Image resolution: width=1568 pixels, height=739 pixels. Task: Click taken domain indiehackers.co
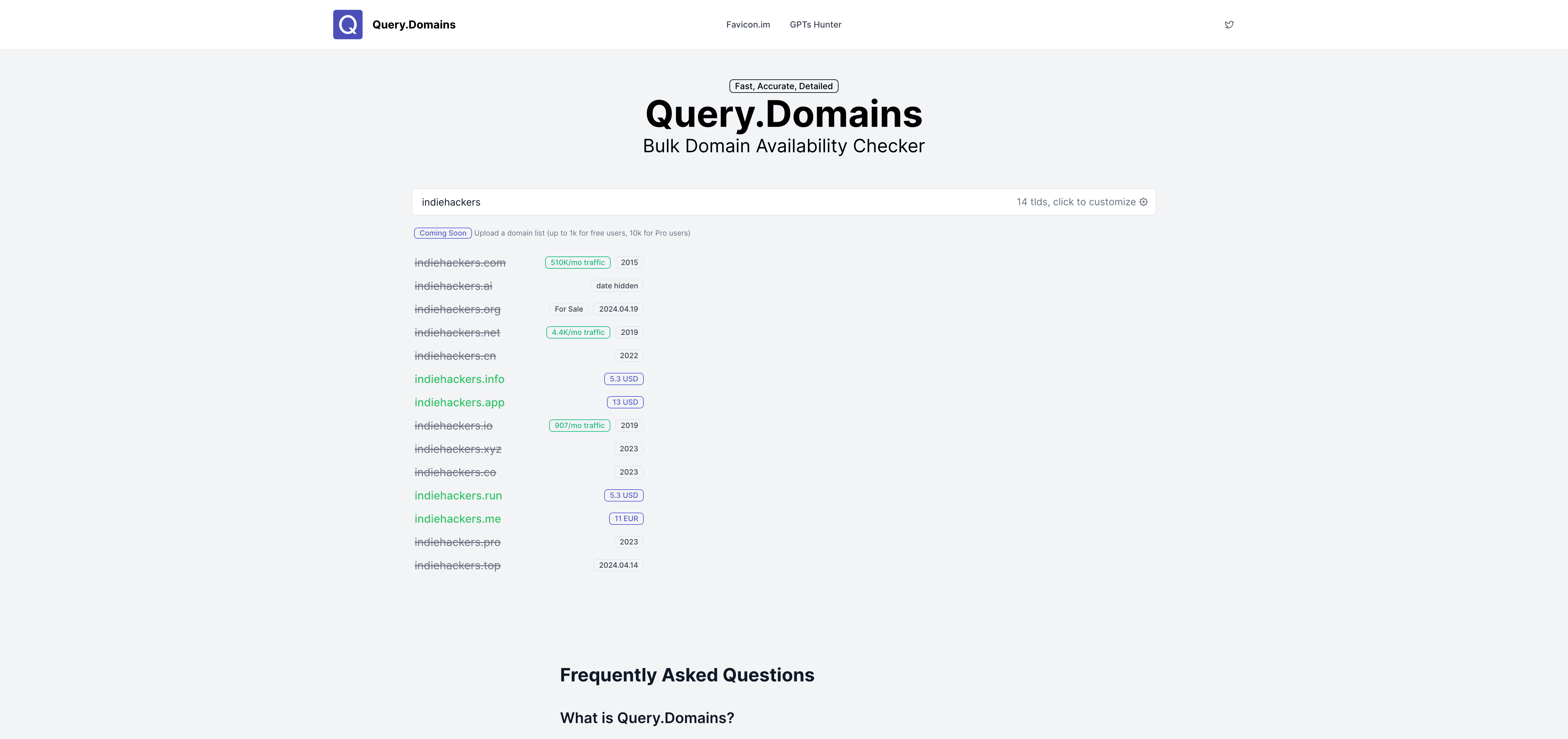[455, 472]
